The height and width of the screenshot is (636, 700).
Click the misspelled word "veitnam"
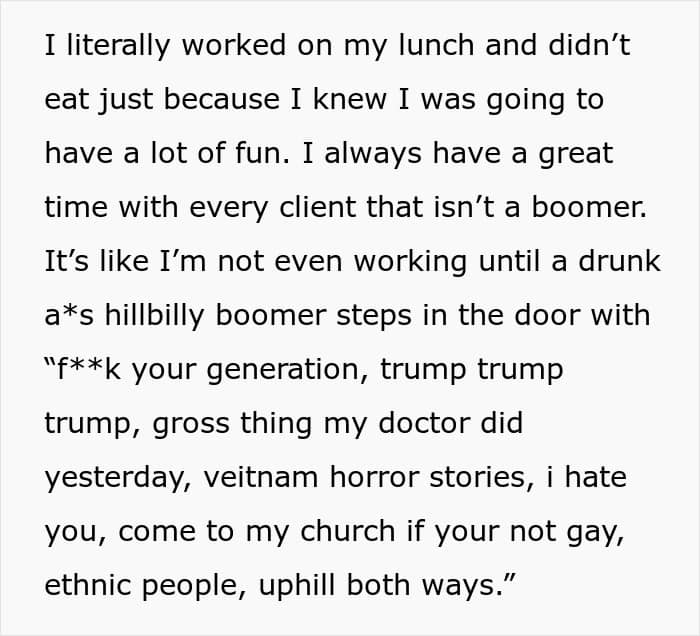pyautogui.click(x=261, y=477)
